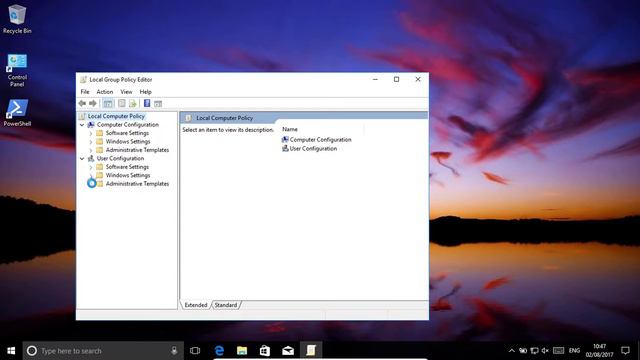The height and width of the screenshot is (360, 640).
Task: Click User Configuration label in the Name list
Action: click(x=313, y=149)
